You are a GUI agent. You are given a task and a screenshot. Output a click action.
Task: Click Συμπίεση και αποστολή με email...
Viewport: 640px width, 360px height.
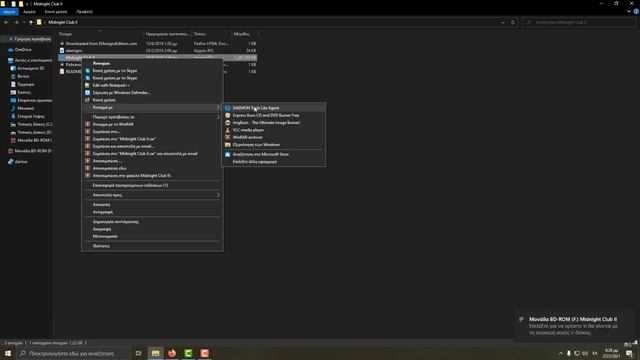[x=152, y=146]
